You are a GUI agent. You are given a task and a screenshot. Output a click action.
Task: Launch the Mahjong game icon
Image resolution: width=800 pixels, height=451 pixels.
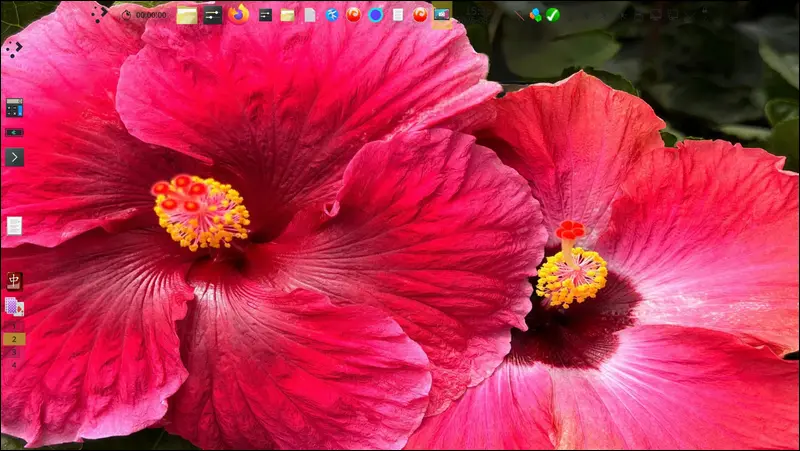click(x=14, y=281)
